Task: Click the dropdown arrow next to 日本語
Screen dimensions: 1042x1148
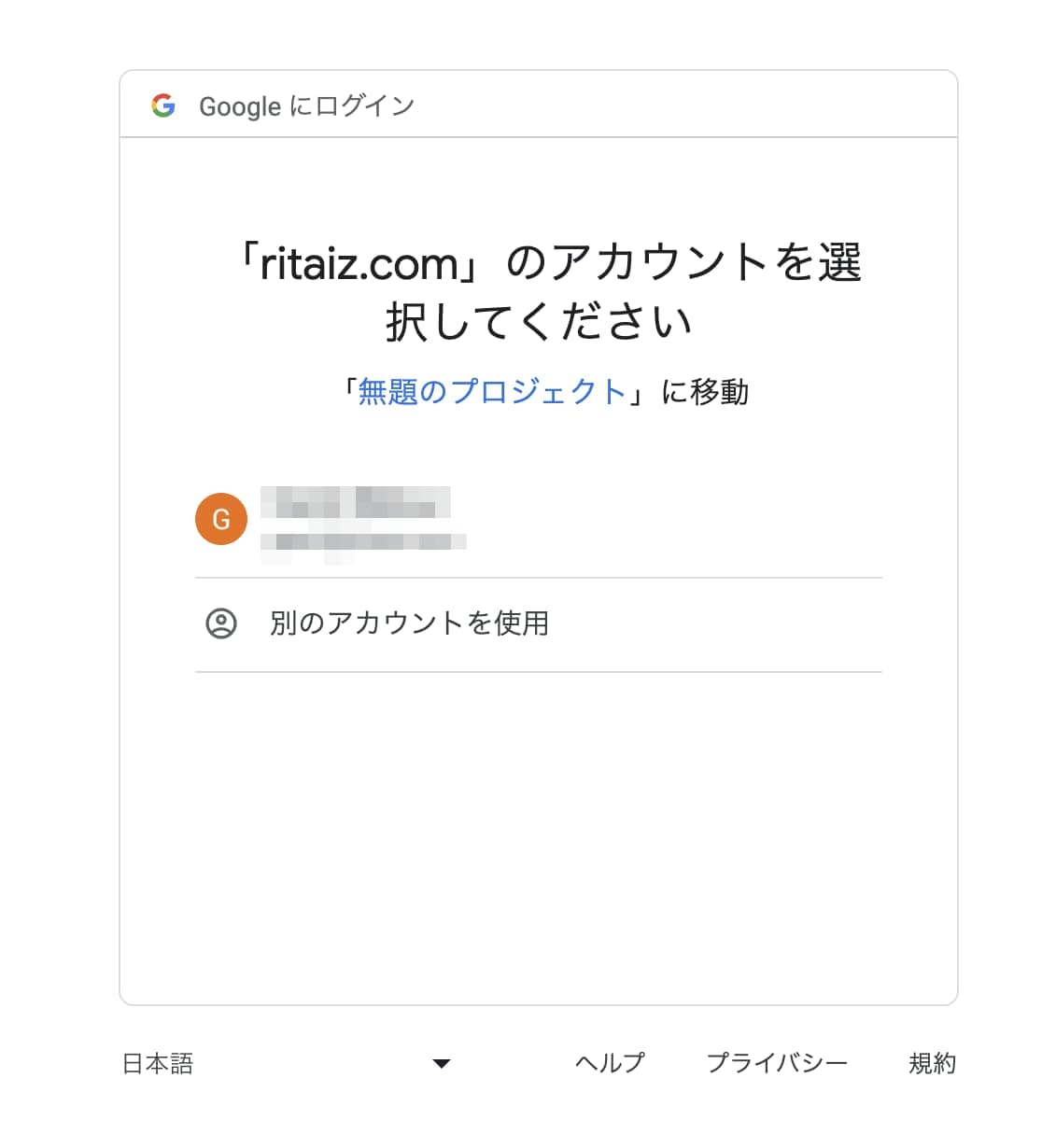Action: [x=440, y=1062]
